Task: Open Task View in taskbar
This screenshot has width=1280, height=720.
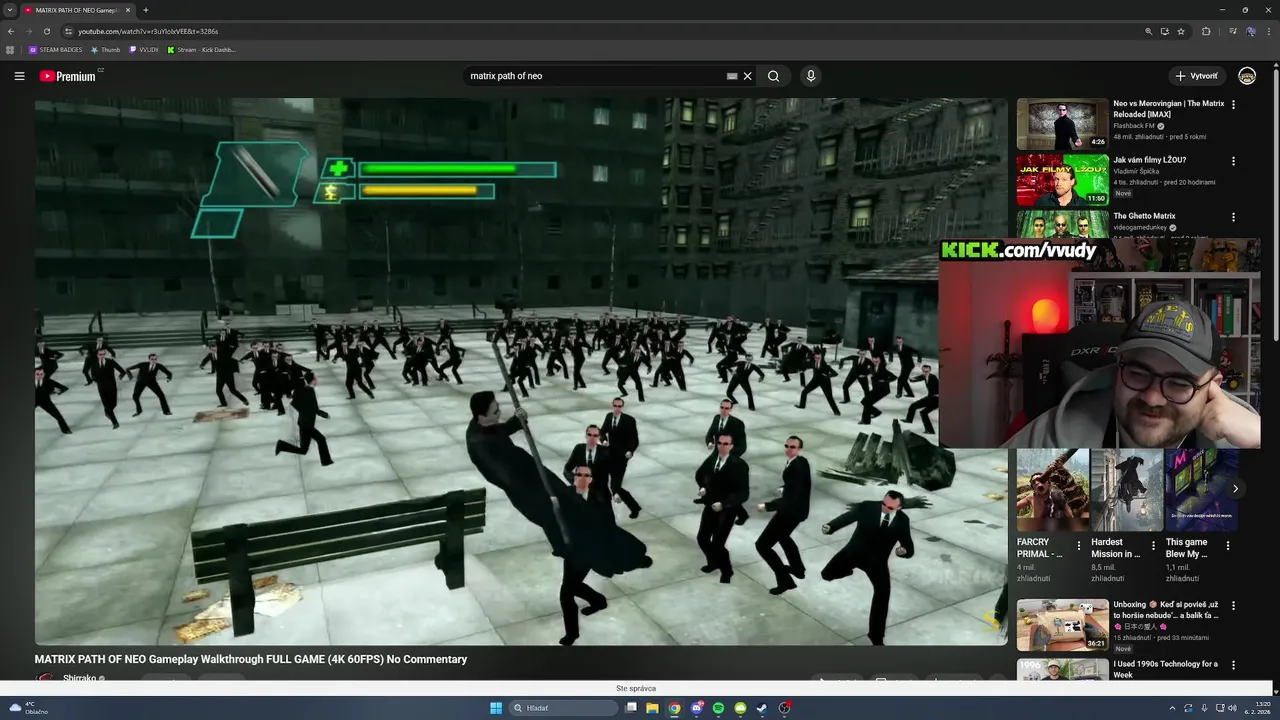Action: pyautogui.click(x=631, y=708)
